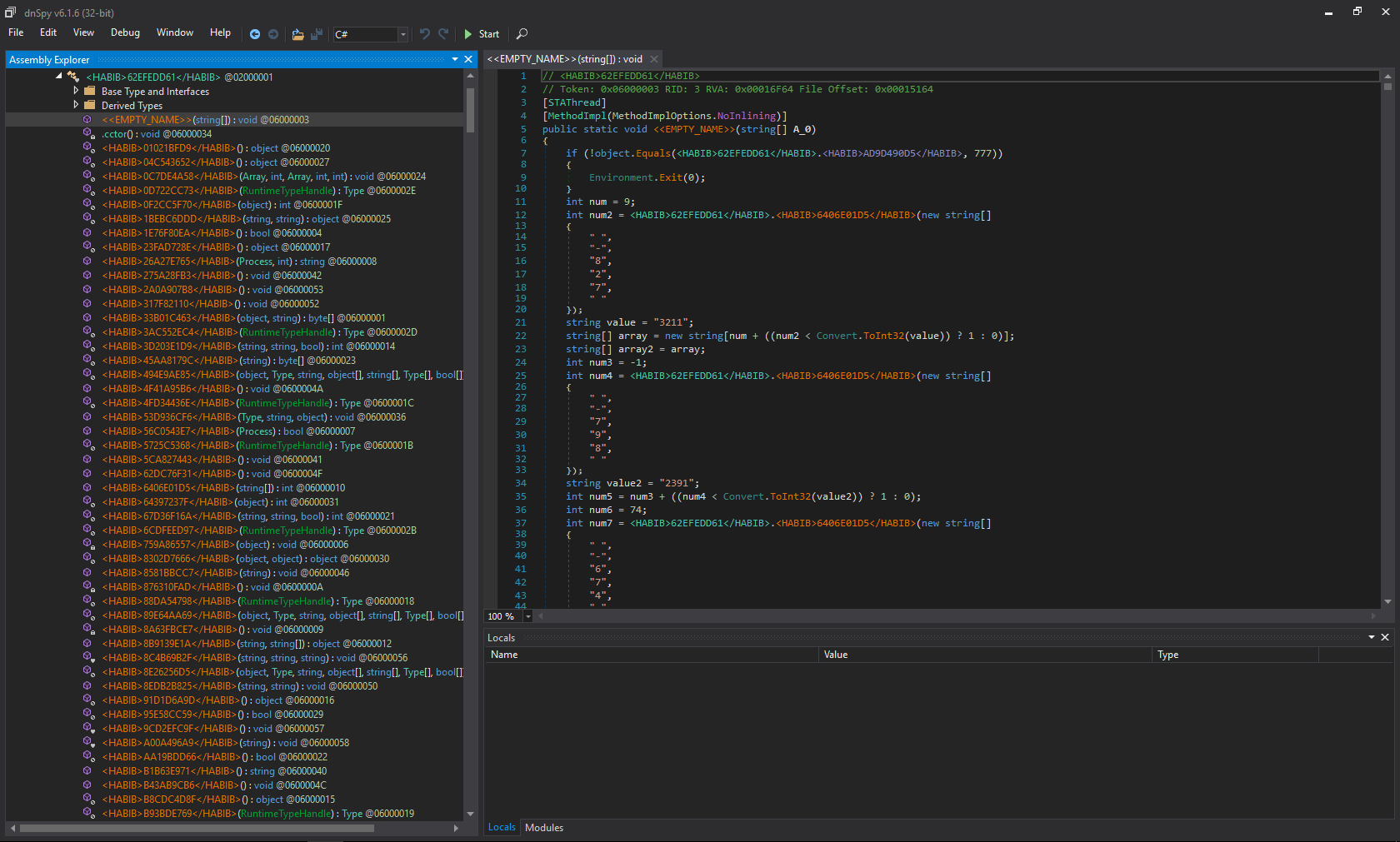Click the Undo toolbar icon
Image resolution: width=1400 pixels, height=842 pixels.
click(425, 34)
